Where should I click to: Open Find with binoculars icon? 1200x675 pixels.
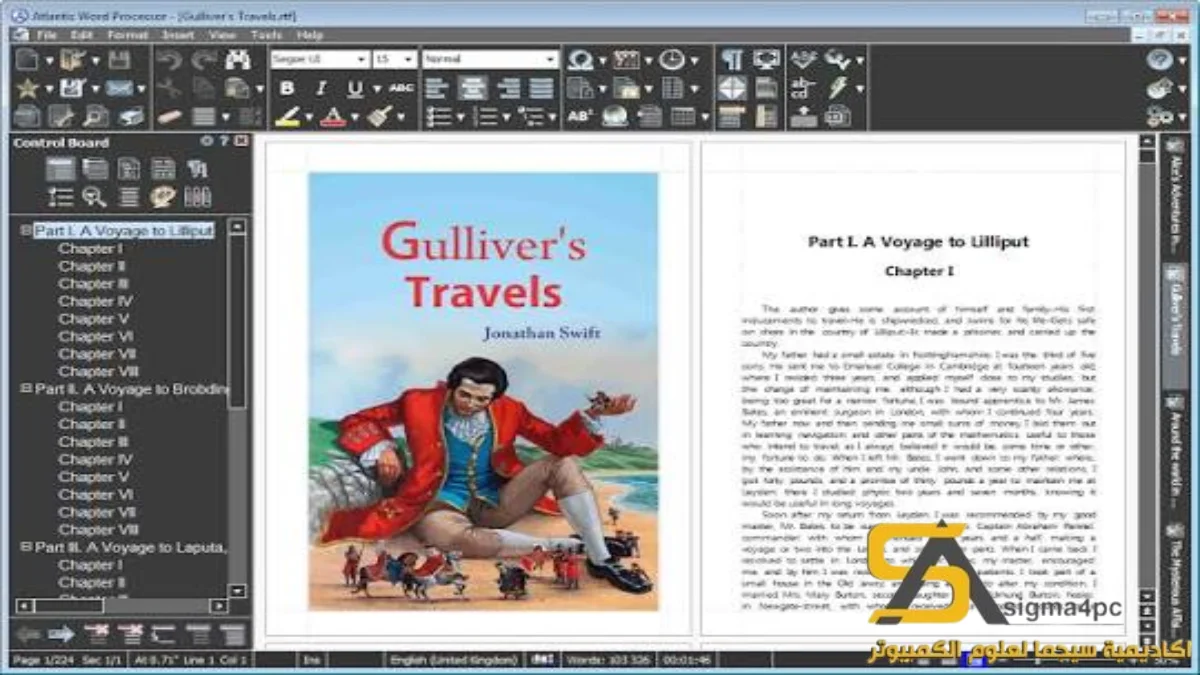coord(237,60)
